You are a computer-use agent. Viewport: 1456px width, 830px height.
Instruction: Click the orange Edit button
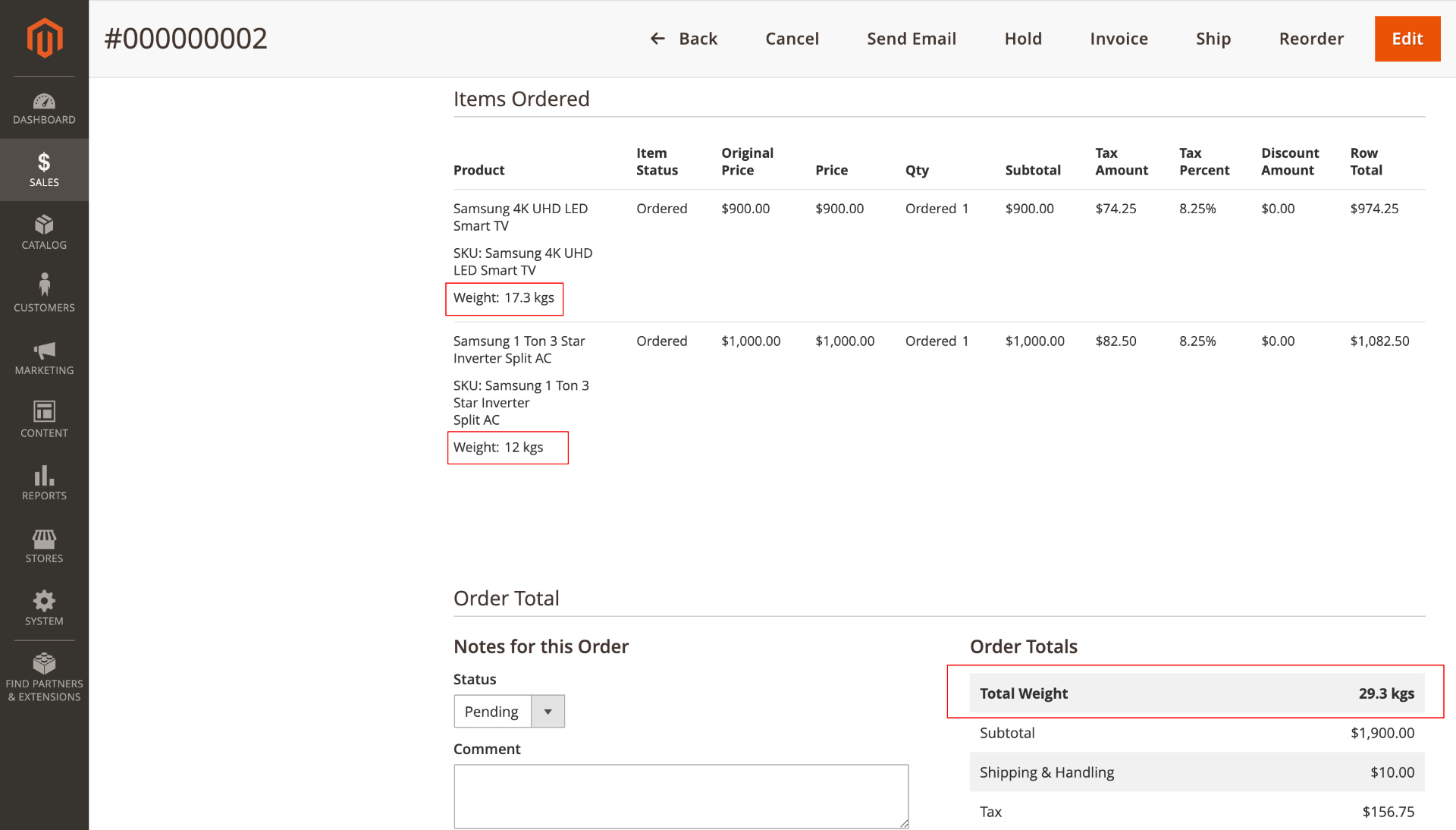coord(1407,39)
